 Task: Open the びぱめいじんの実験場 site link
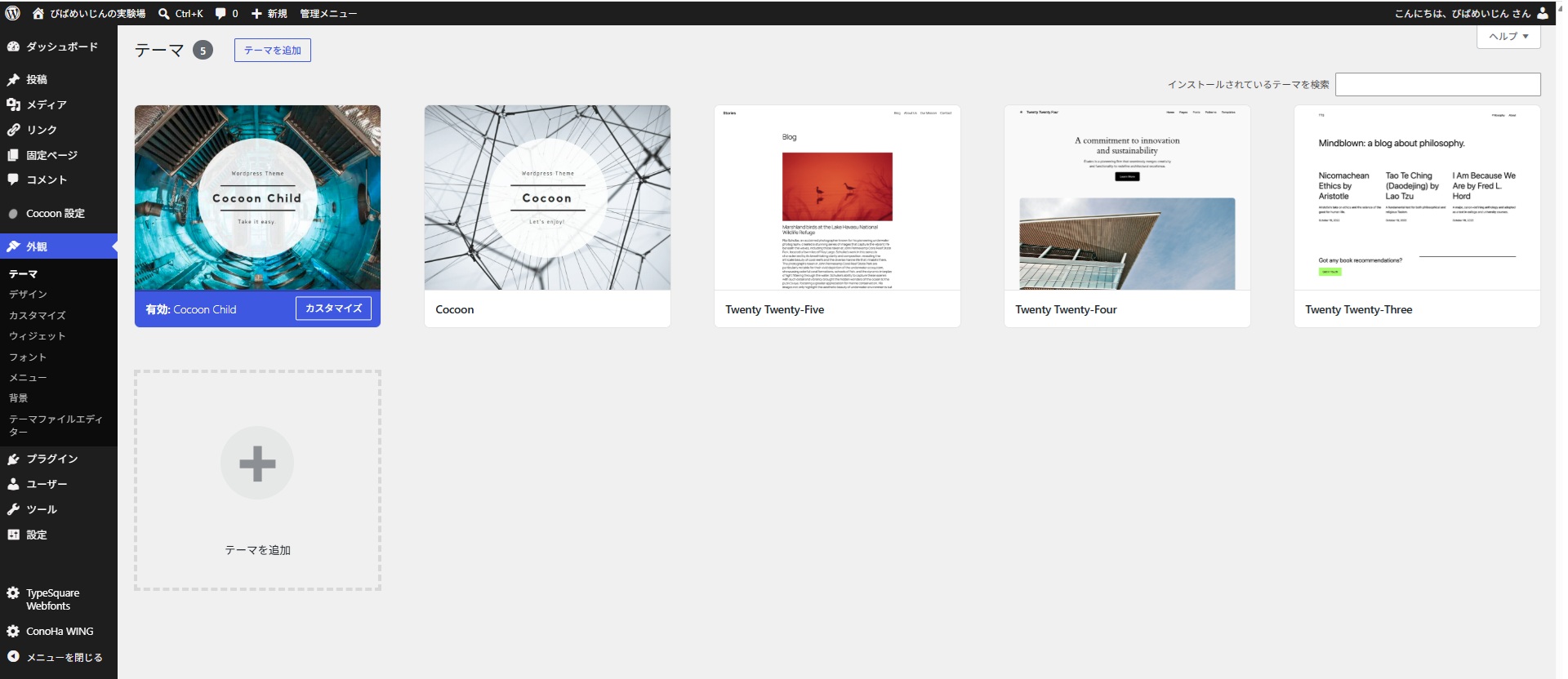click(98, 14)
